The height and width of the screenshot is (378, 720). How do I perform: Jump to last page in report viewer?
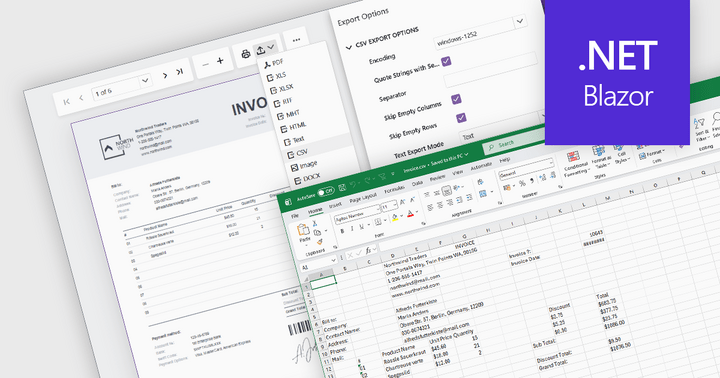click(x=180, y=71)
